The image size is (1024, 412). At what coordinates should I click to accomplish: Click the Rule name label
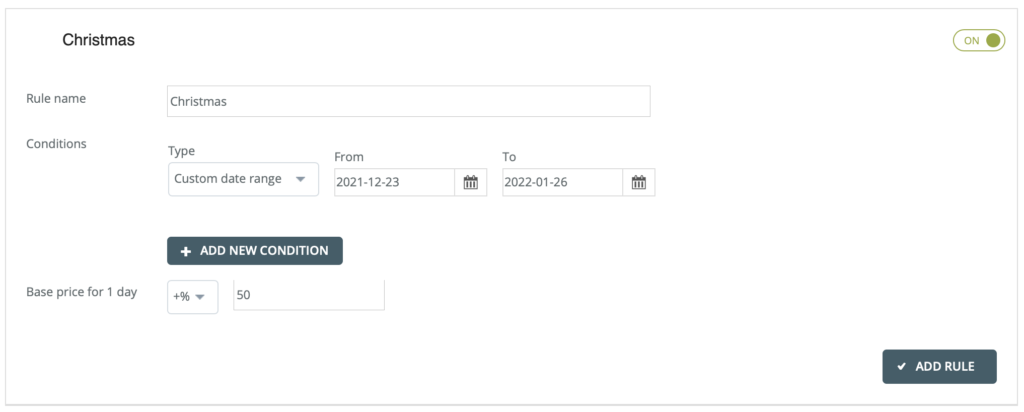(56, 98)
